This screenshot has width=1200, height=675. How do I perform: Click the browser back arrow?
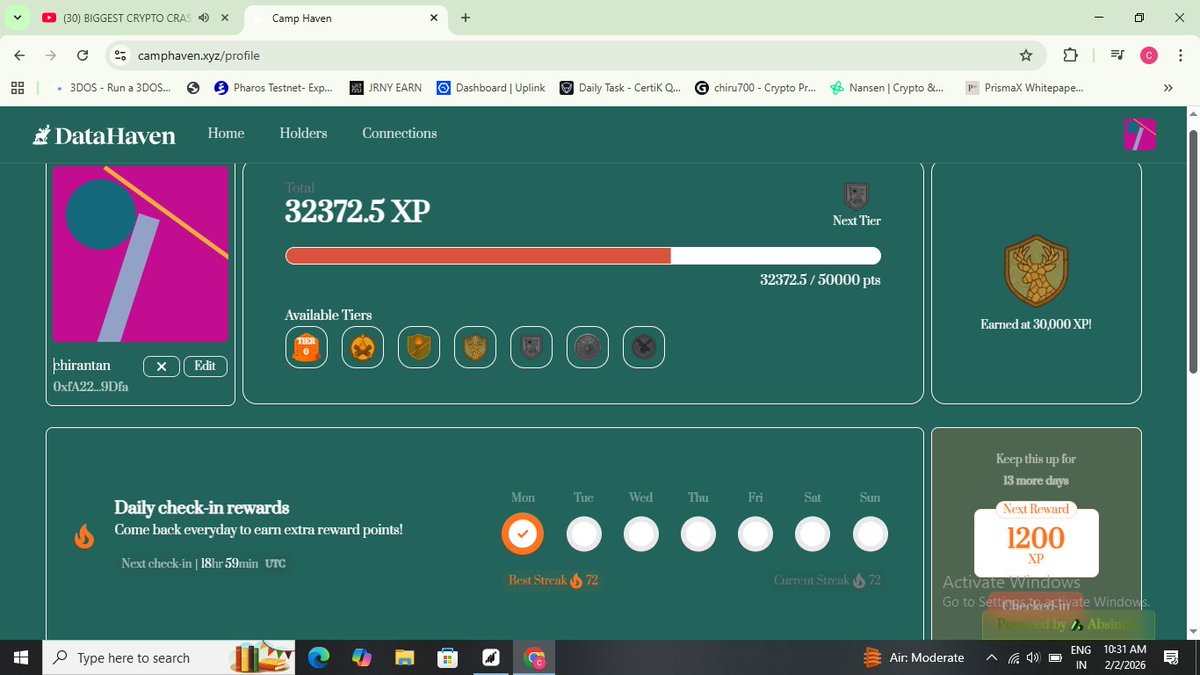point(20,55)
